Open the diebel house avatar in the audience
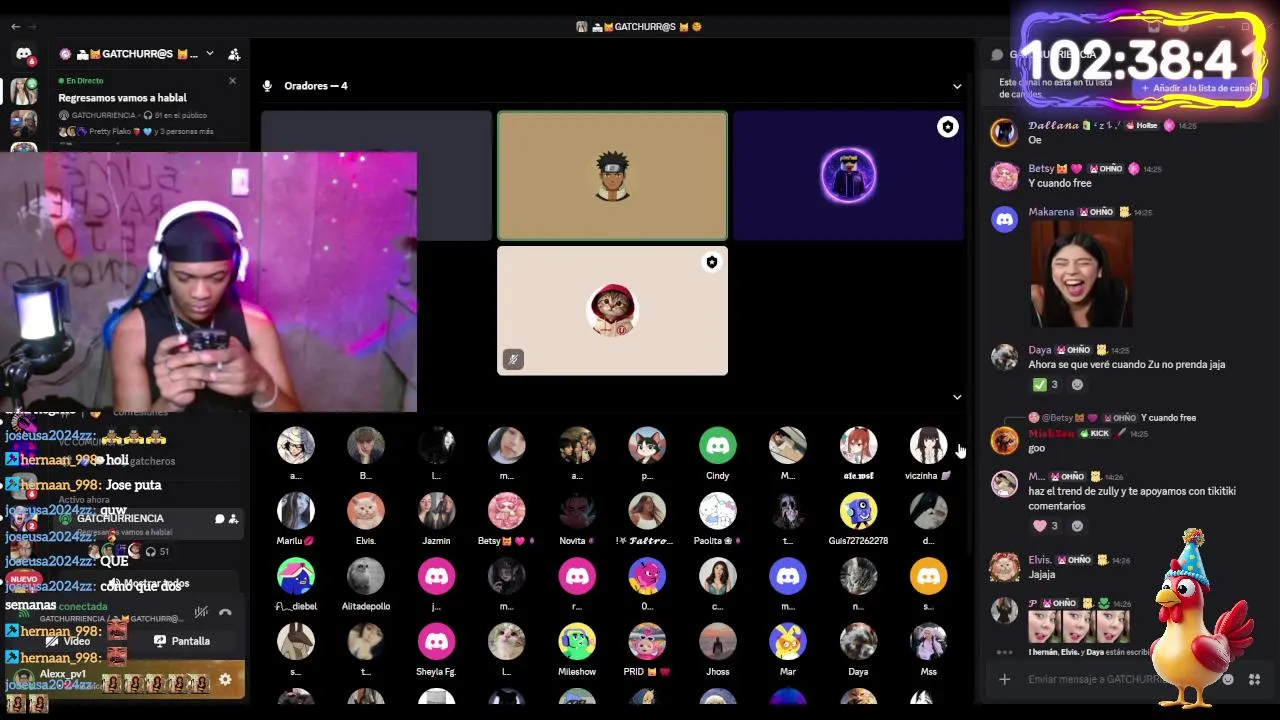 point(295,576)
